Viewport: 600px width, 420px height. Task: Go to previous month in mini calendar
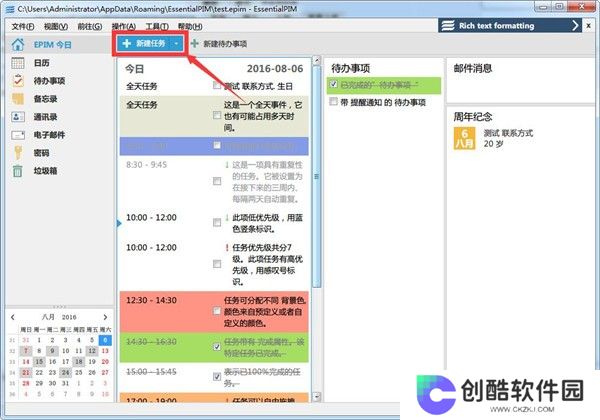[13, 317]
